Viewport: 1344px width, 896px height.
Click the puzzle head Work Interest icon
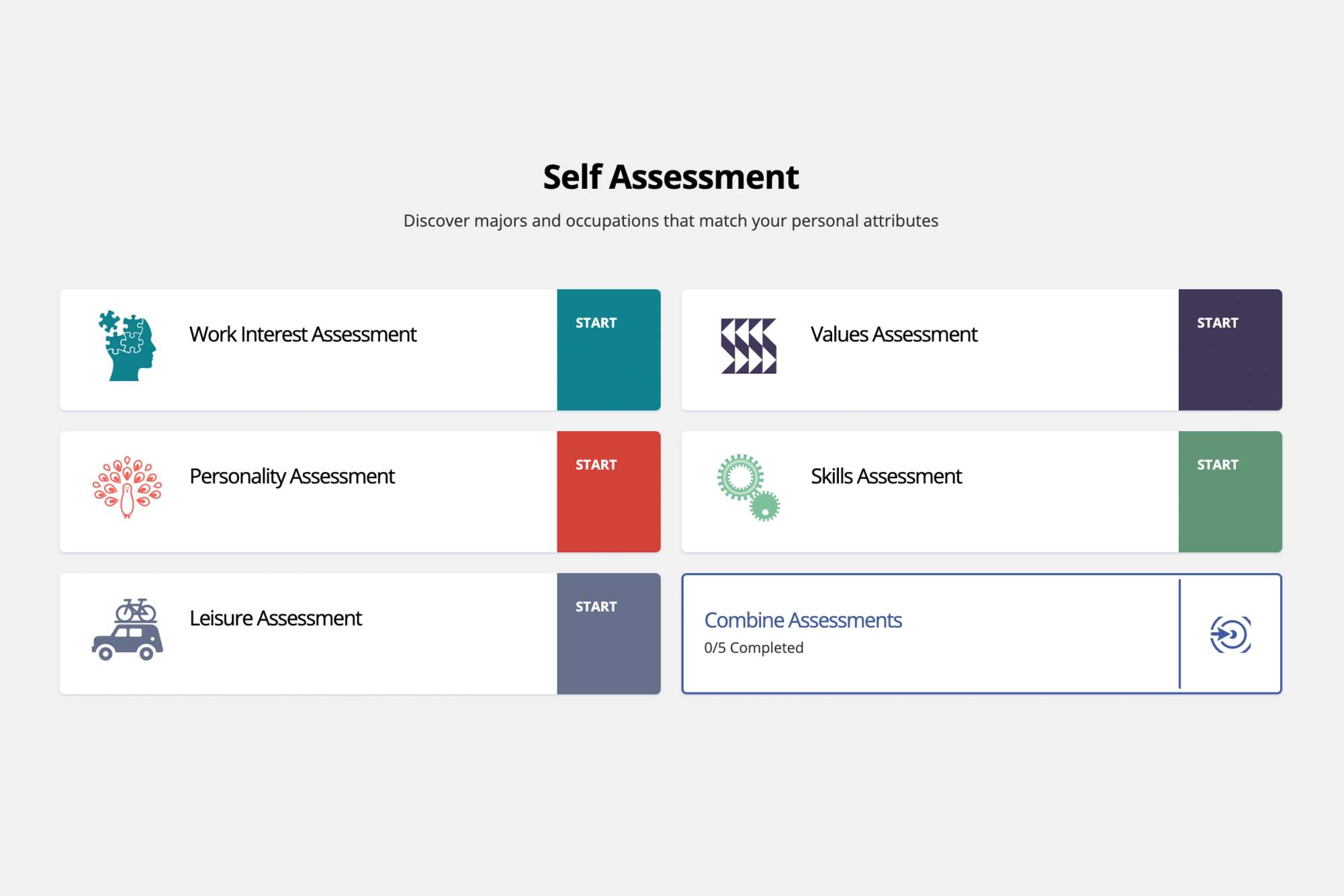128,346
